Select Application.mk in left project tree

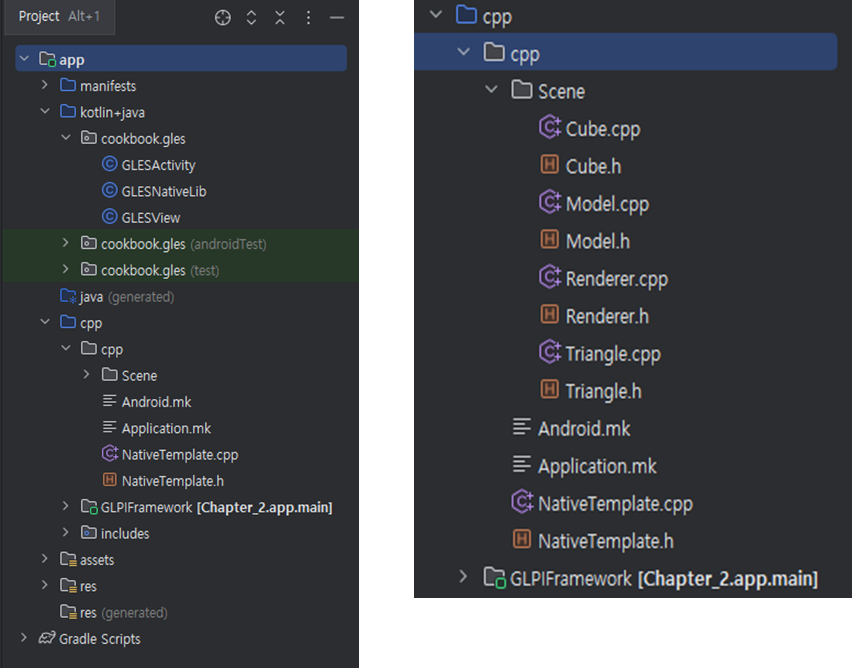(x=166, y=428)
